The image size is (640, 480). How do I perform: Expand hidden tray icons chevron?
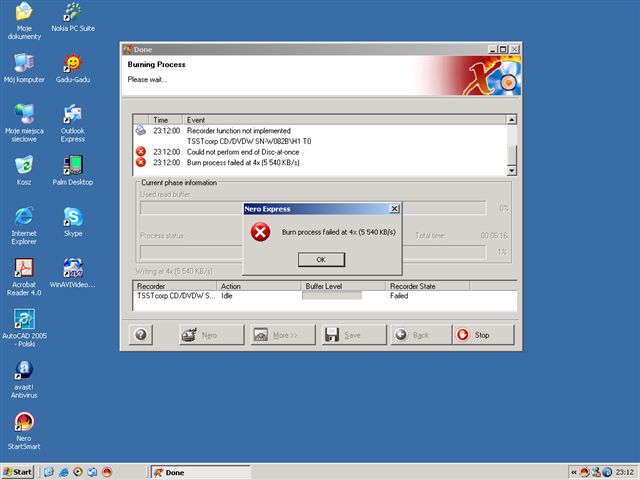tap(573, 473)
